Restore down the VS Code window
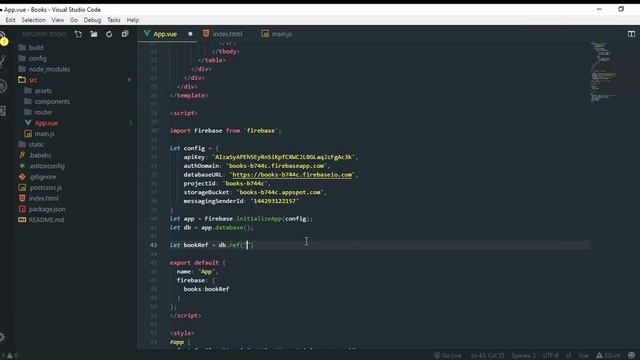This screenshot has width=640, height=360. (621, 9)
